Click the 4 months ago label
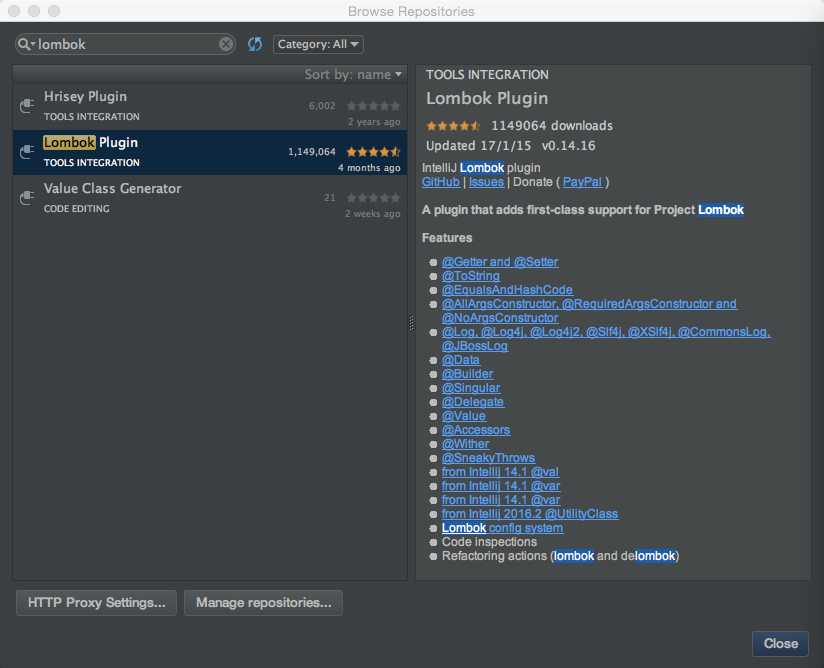The height and width of the screenshot is (668, 824). click(369, 168)
